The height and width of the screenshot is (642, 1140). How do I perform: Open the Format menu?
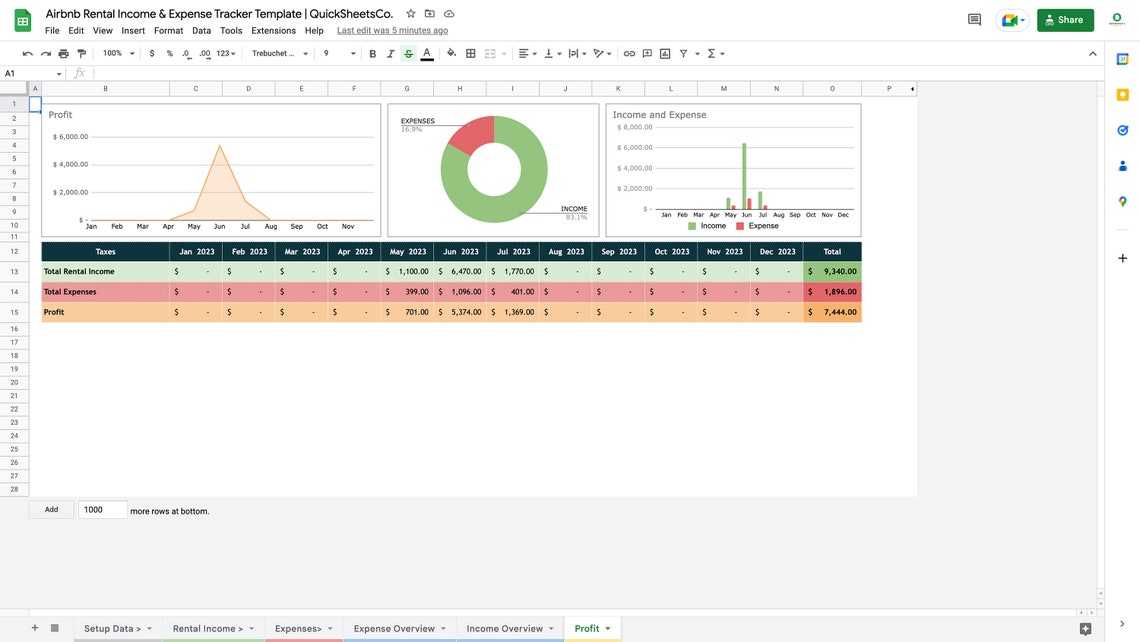(167, 29)
